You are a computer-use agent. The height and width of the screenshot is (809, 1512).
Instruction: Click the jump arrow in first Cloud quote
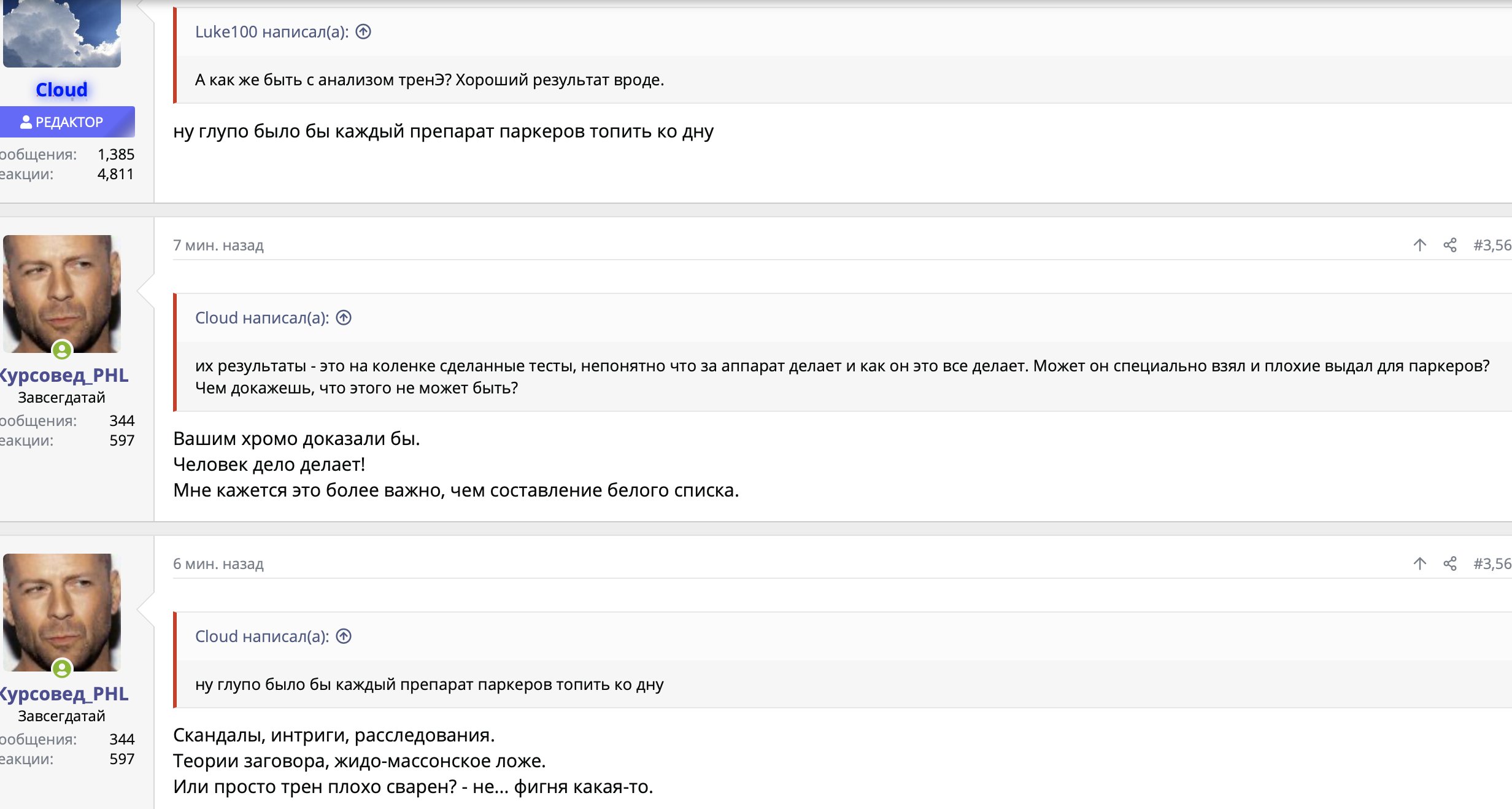(x=344, y=317)
